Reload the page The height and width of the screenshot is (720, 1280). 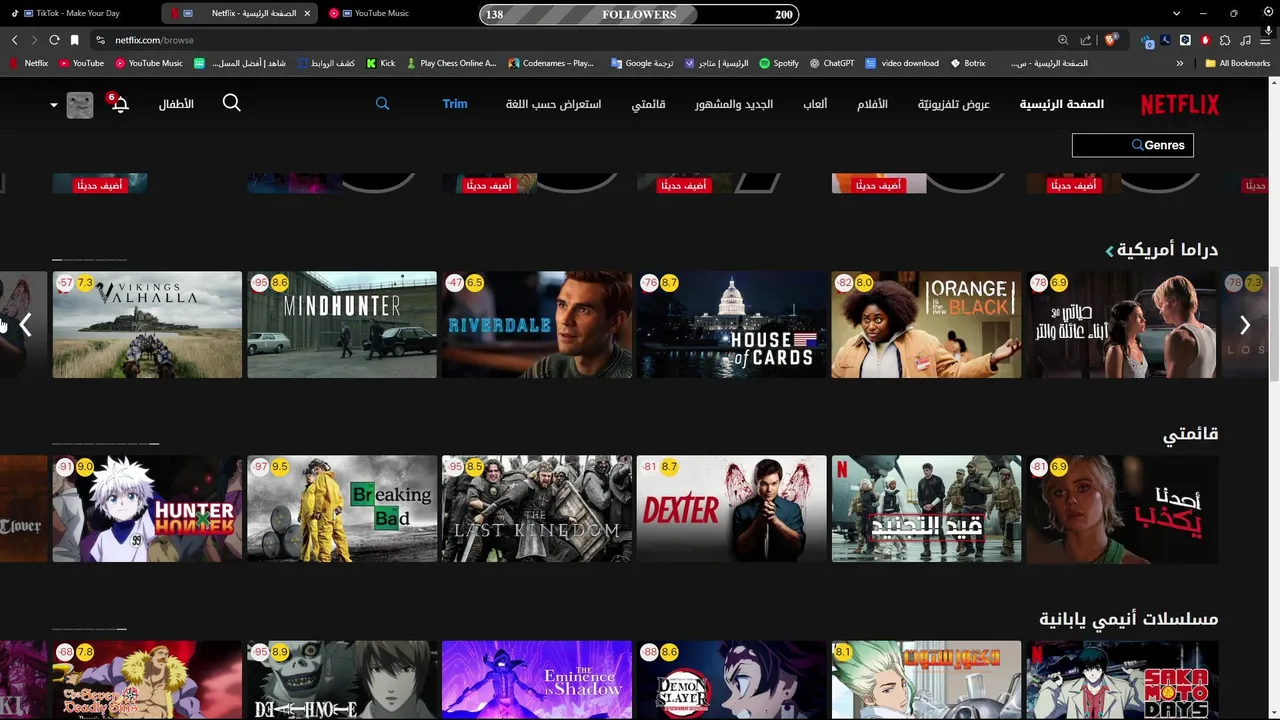tap(54, 40)
